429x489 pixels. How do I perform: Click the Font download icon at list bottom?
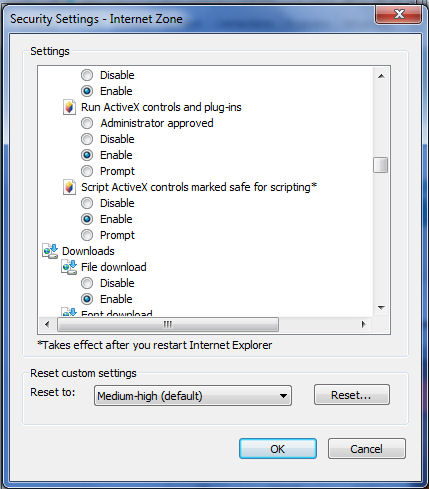[69, 312]
